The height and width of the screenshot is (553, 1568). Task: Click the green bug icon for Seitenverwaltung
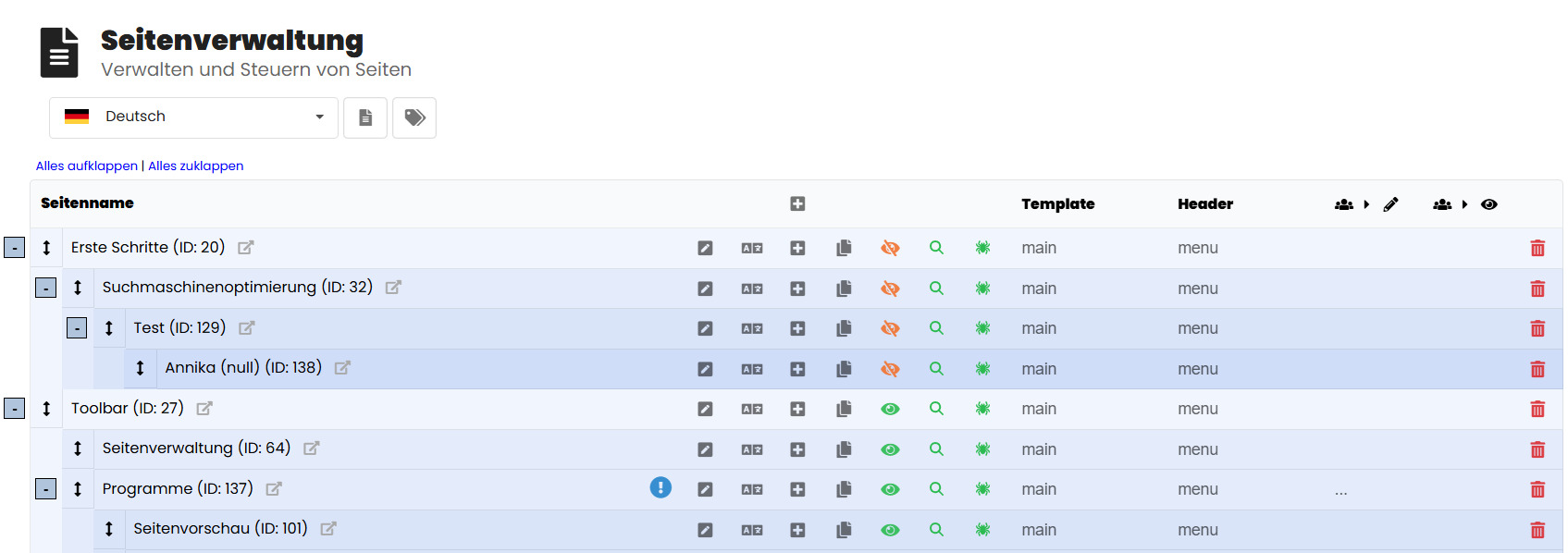(982, 449)
